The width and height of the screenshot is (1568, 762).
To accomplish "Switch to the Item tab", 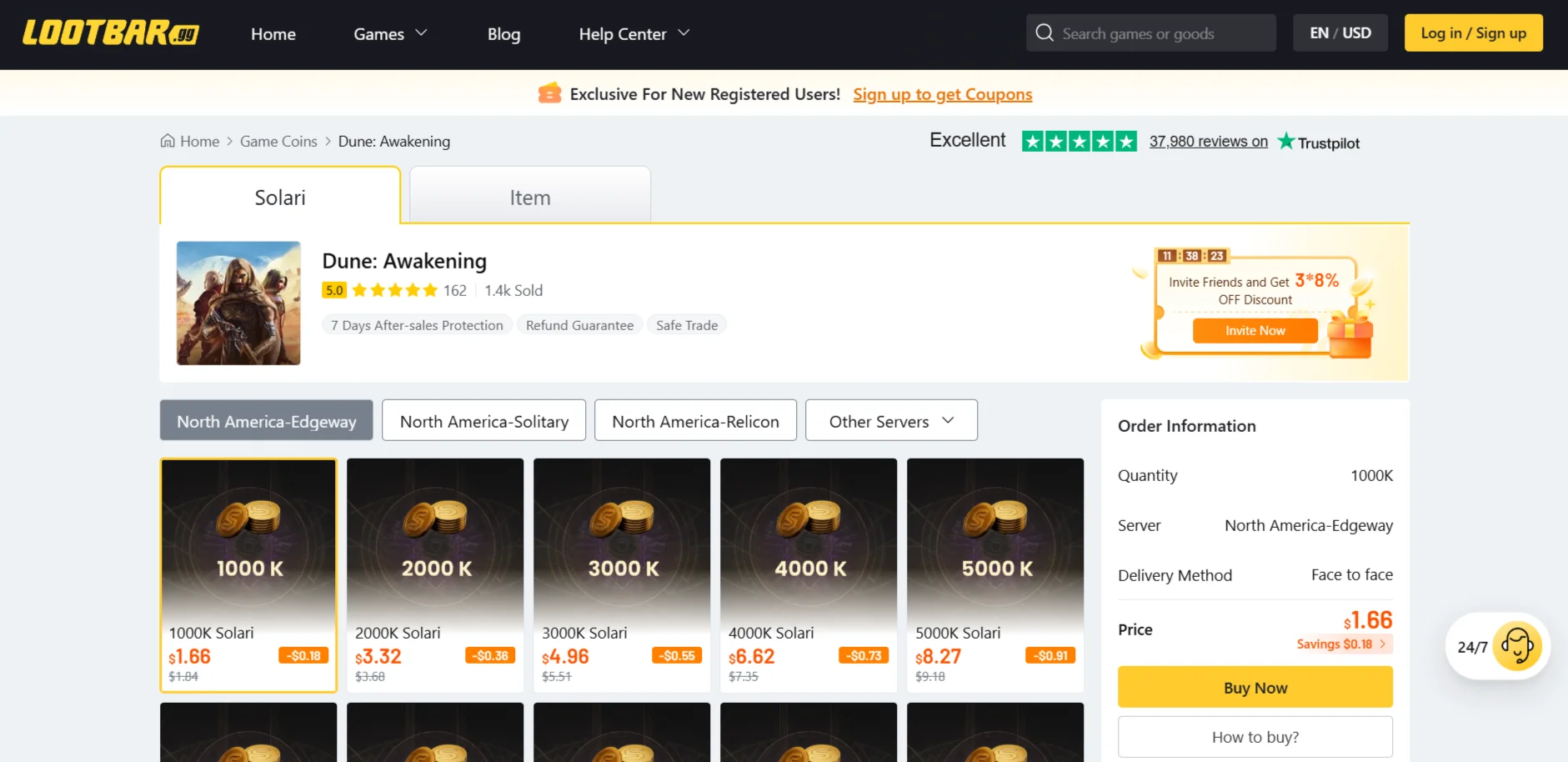I will pyautogui.click(x=530, y=198).
